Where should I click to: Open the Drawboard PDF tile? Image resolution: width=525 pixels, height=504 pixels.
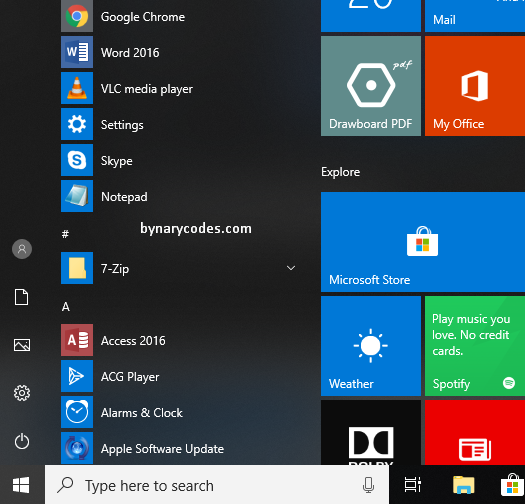(x=371, y=86)
